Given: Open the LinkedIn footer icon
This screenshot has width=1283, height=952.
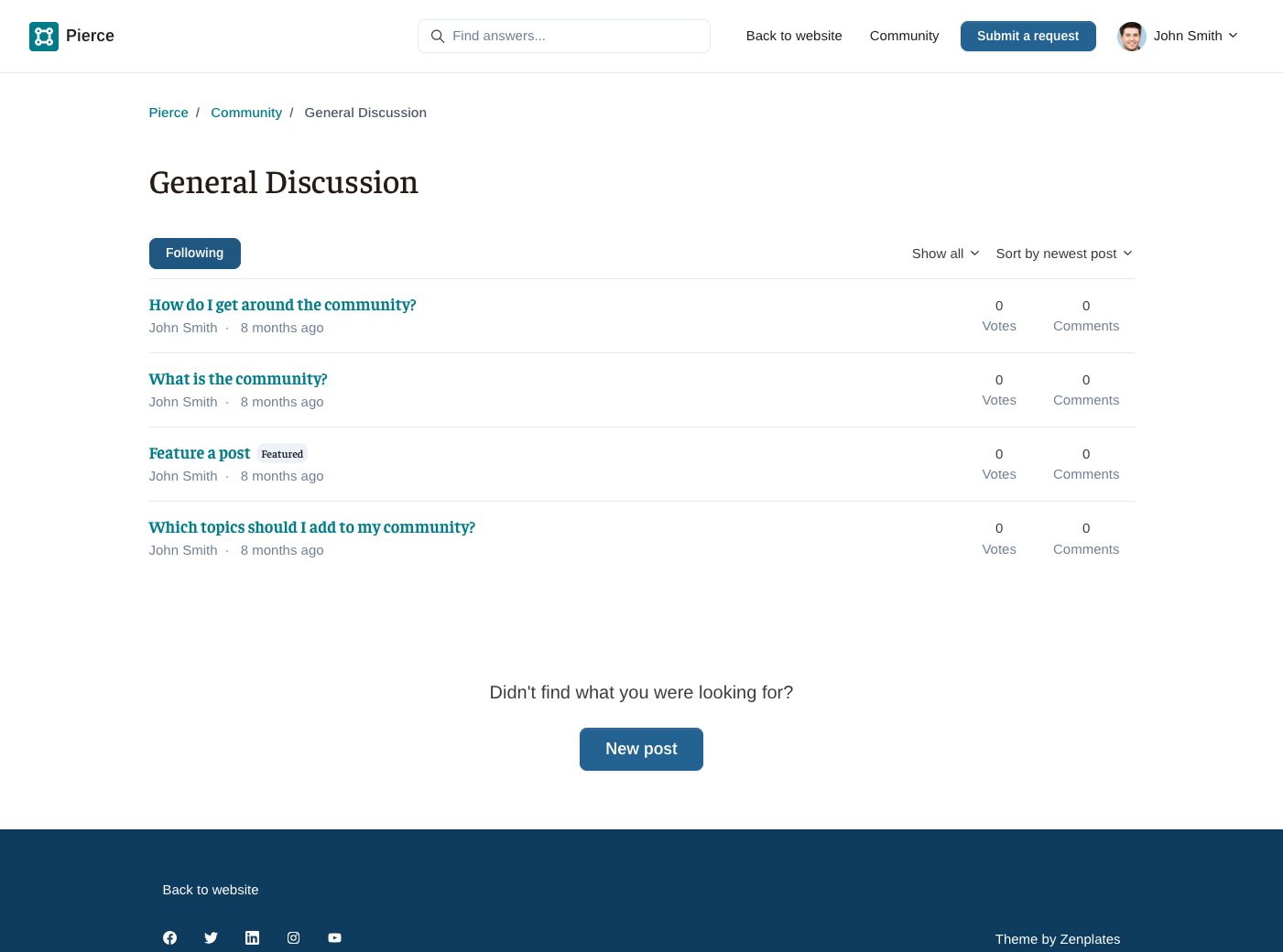Looking at the screenshot, I should tap(252, 937).
